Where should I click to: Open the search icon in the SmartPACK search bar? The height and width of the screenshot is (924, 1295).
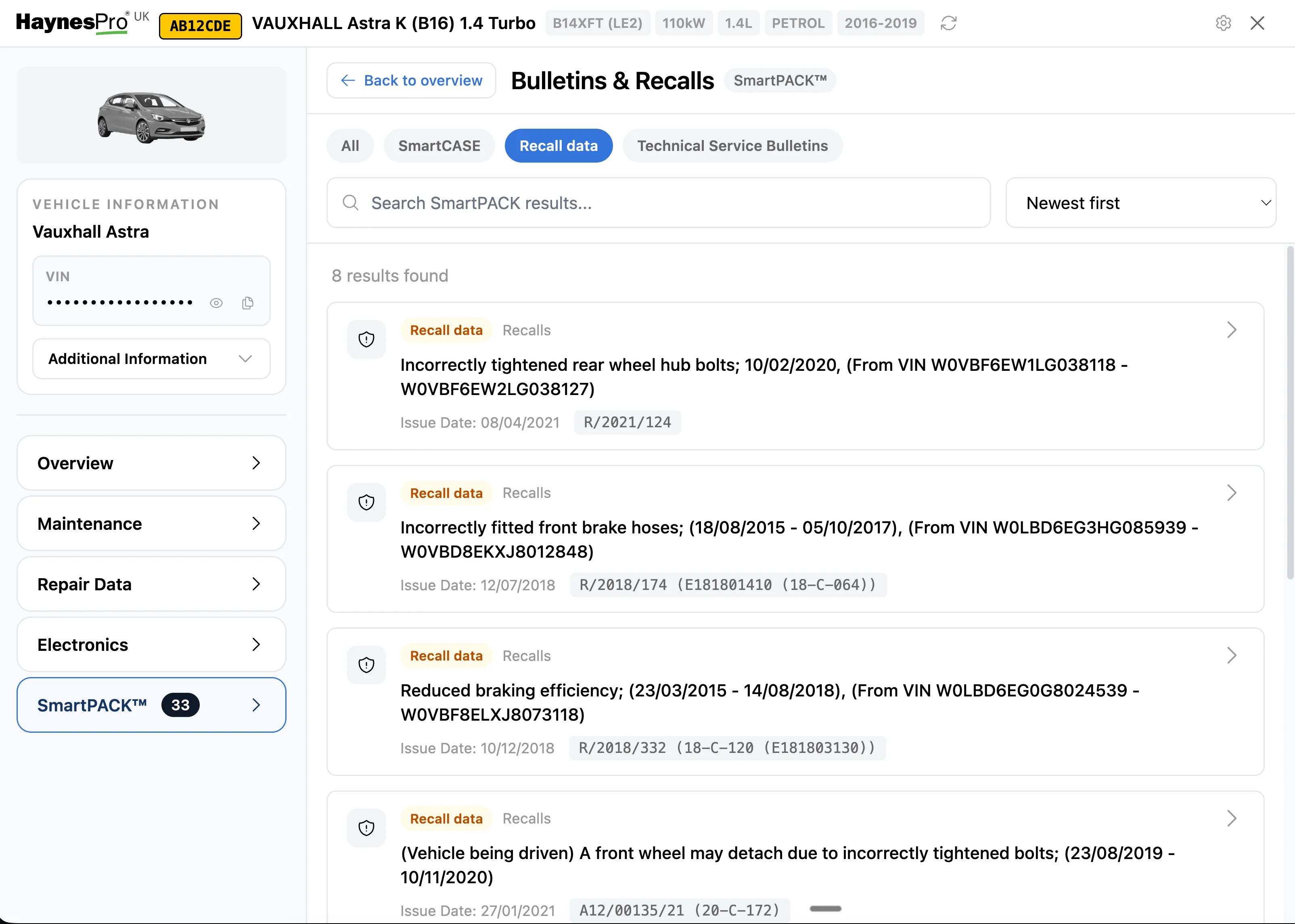tap(351, 203)
